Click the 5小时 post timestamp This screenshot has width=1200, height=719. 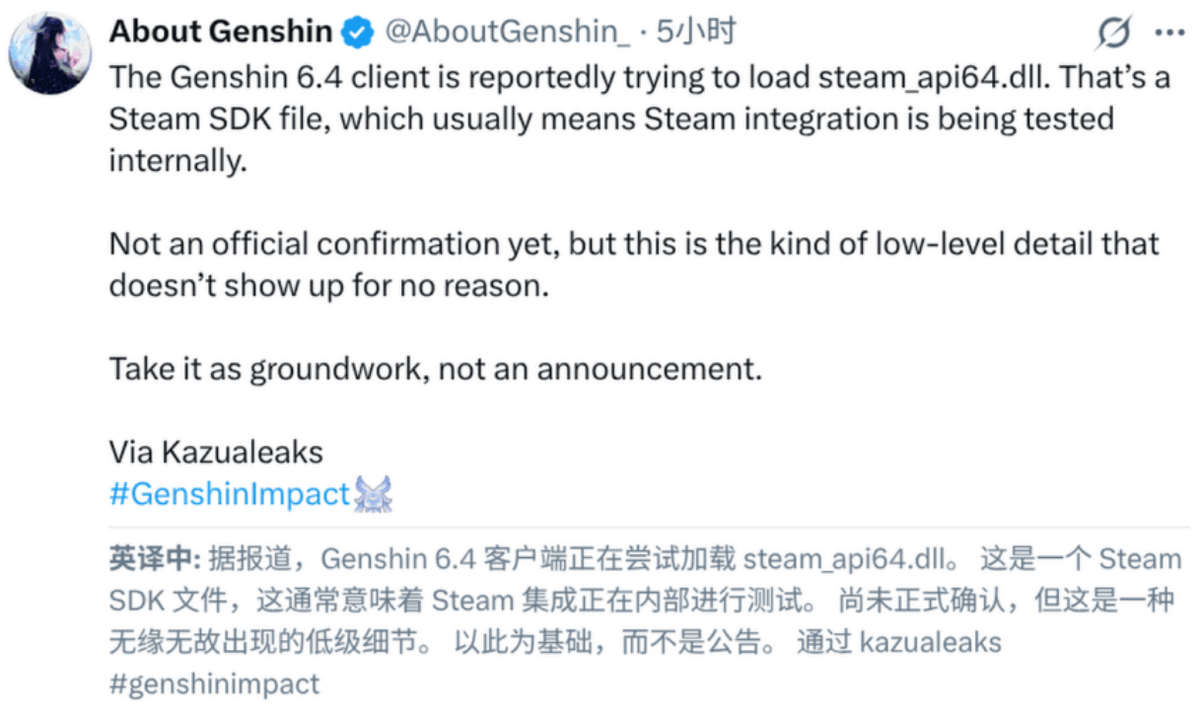coord(696,32)
